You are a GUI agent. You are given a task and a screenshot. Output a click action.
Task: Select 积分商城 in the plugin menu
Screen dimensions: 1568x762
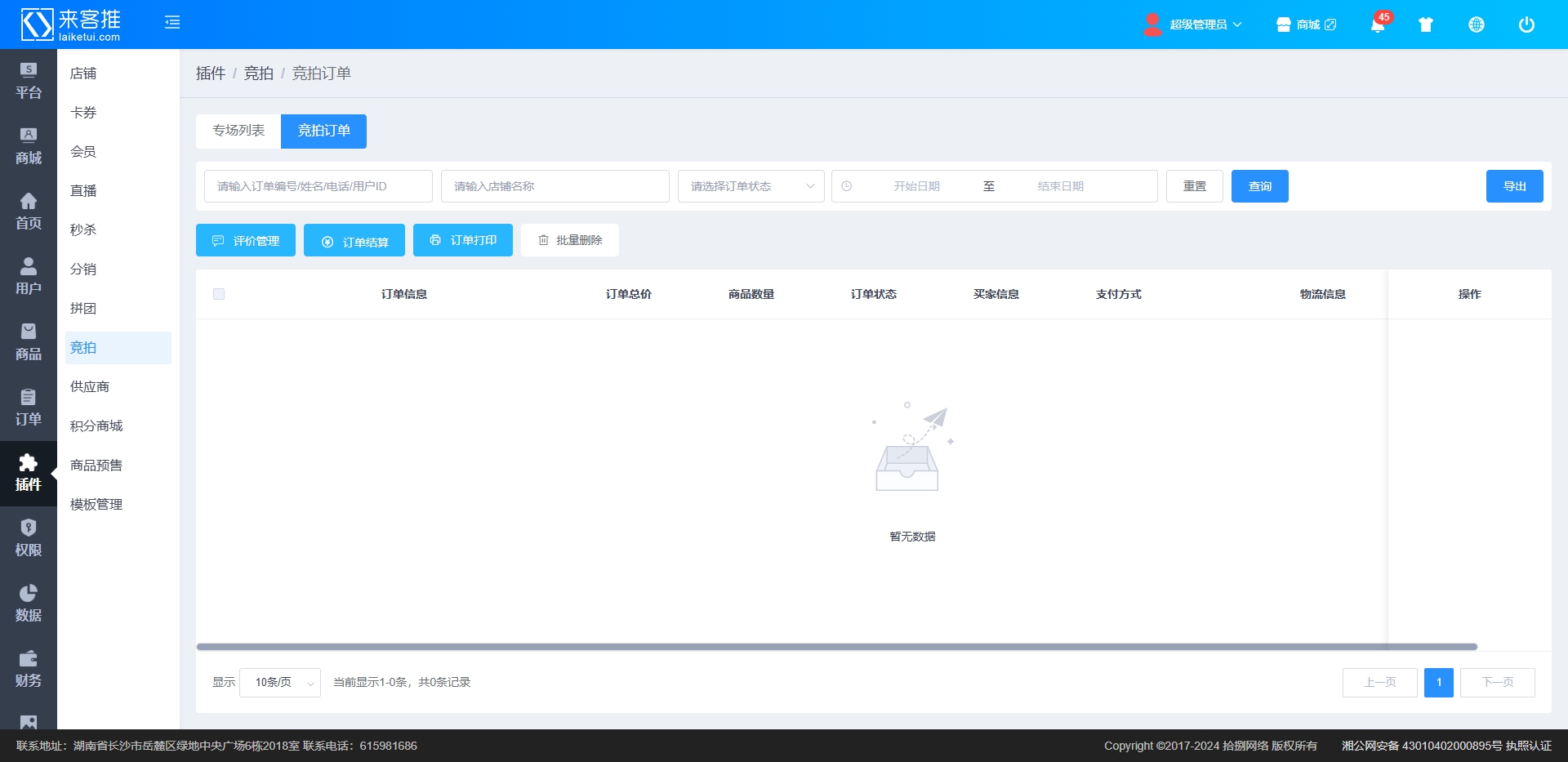[x=96, y=426]
